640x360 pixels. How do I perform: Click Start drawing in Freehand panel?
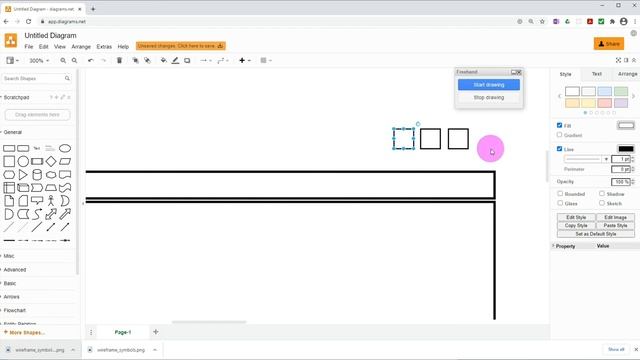pos(489,85)
